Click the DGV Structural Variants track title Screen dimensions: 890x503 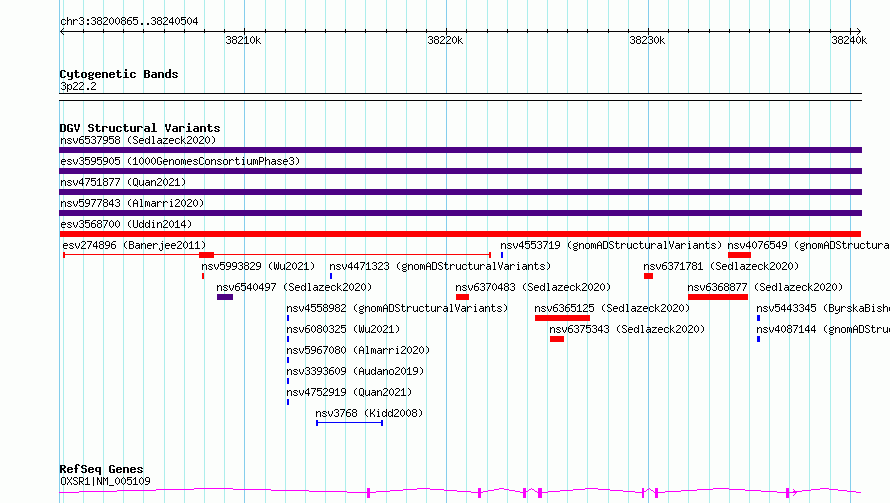(x=140, y=128)
